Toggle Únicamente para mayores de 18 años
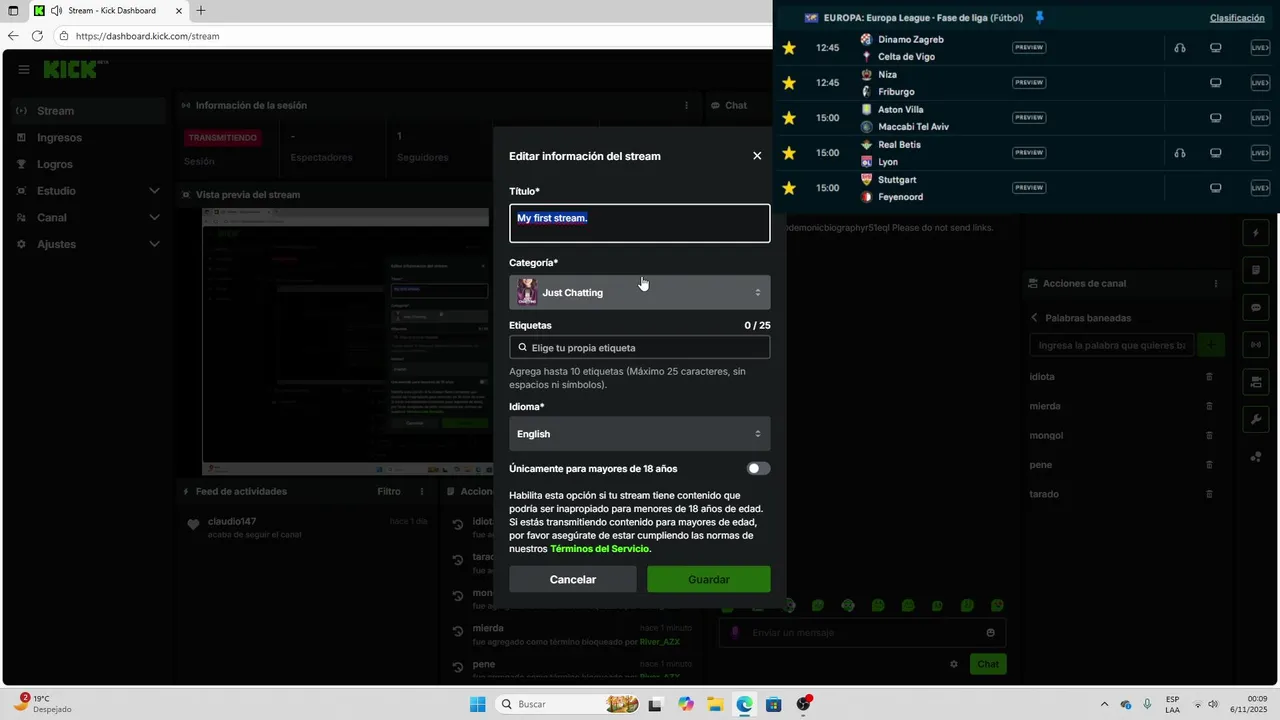 click(758, 468)
